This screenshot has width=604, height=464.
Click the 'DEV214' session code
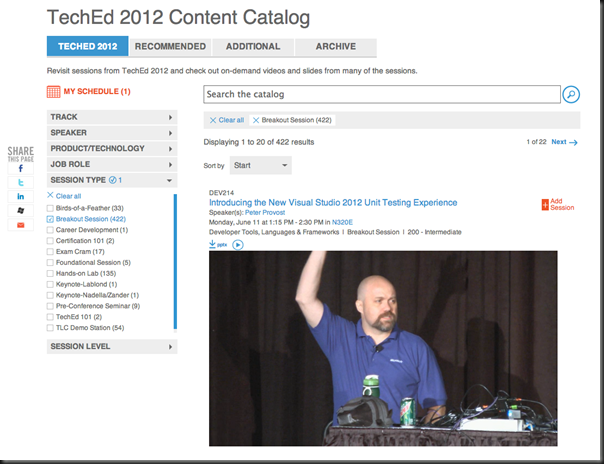click(x=221, y=193)
